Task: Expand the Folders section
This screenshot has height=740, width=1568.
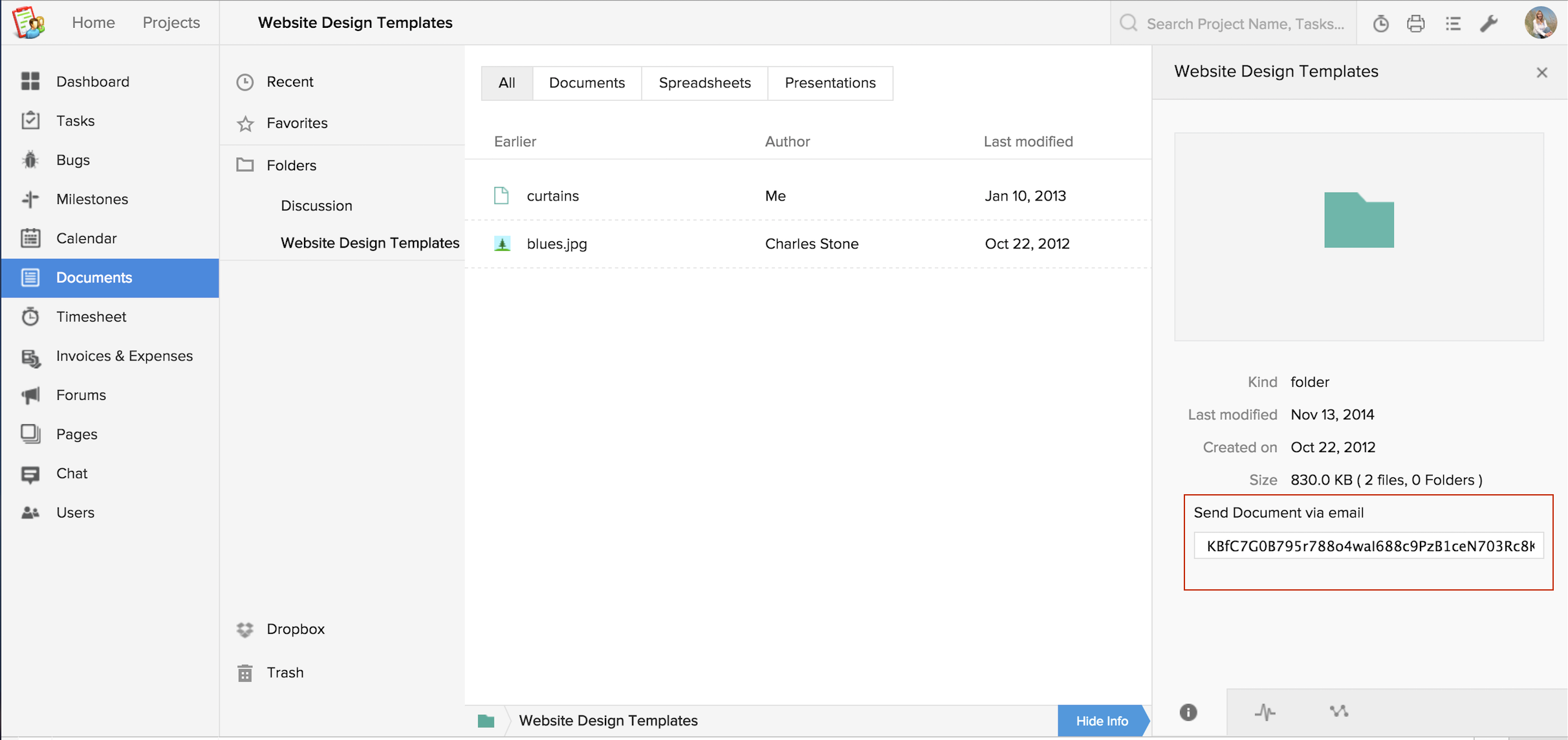Action: click(x=291, y=166)
